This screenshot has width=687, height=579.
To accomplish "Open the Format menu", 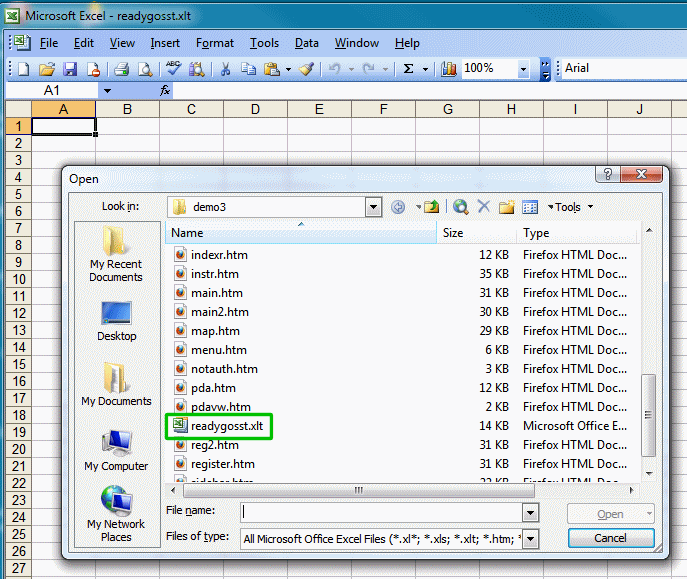I will pos(215,43).
